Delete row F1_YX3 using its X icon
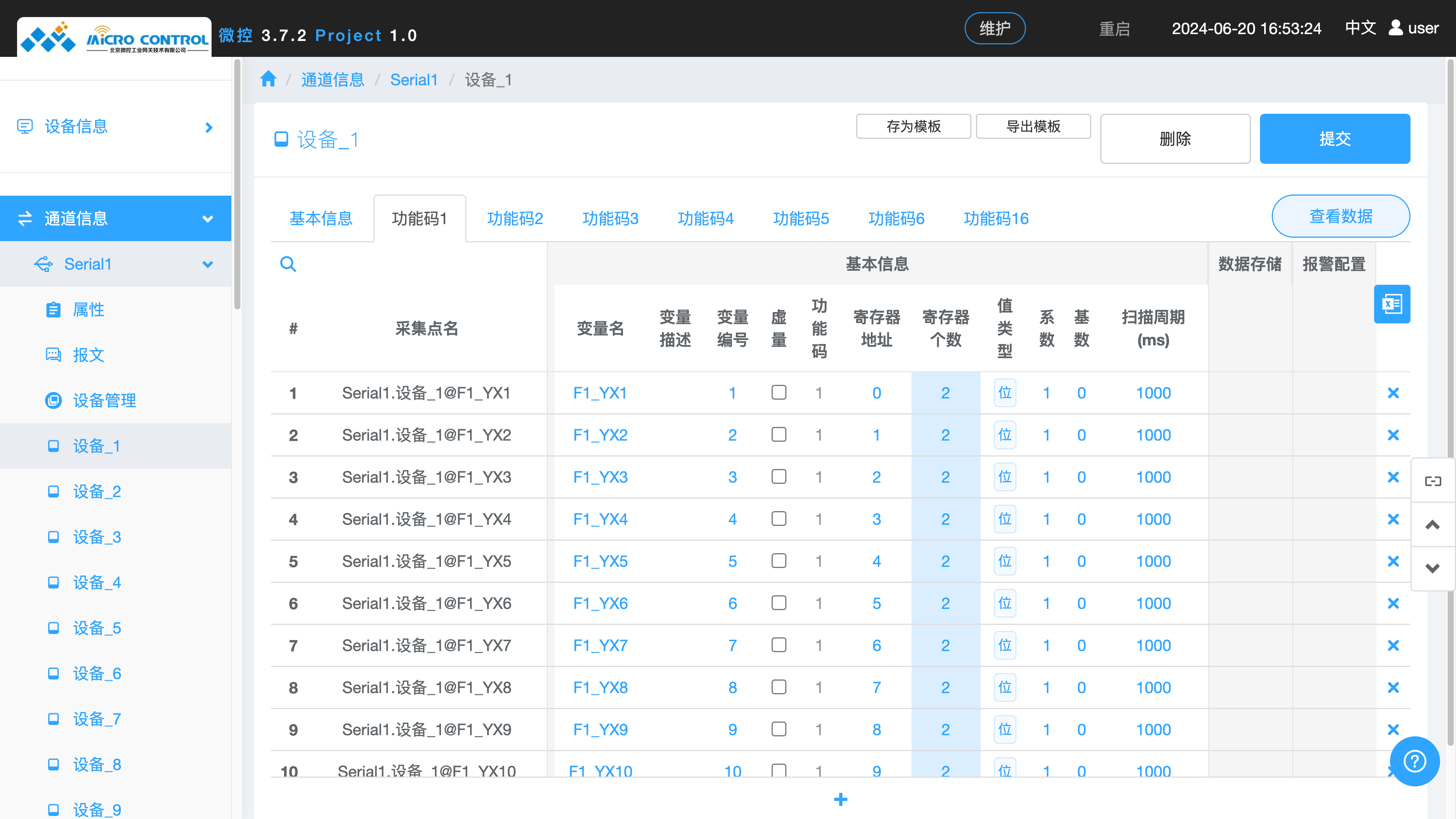 click(x=1394, y=477)
